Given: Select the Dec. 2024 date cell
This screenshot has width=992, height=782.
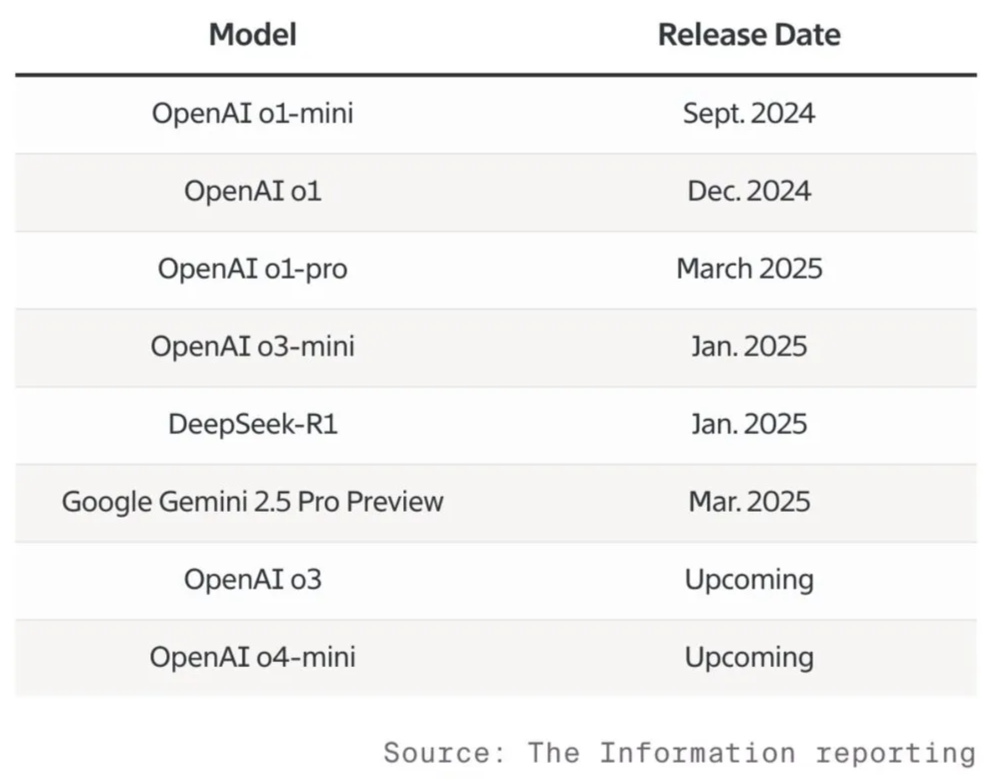Looking at the screenshot, I should coord(748,191).
